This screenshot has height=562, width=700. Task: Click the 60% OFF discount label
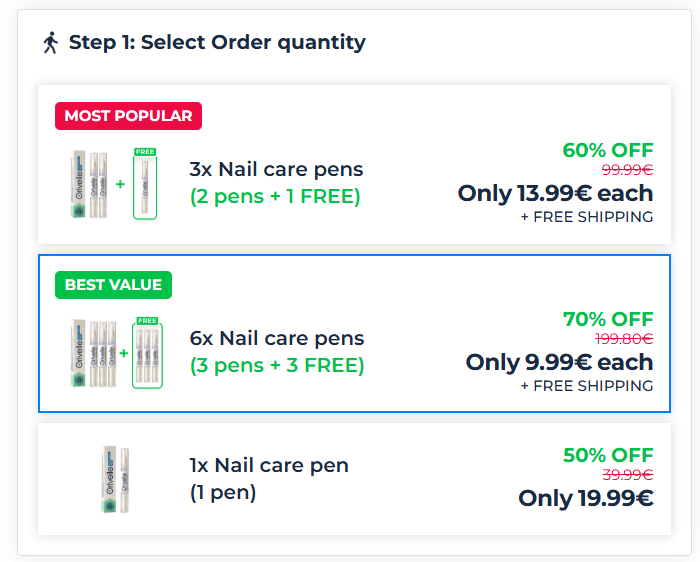(607, 150)
